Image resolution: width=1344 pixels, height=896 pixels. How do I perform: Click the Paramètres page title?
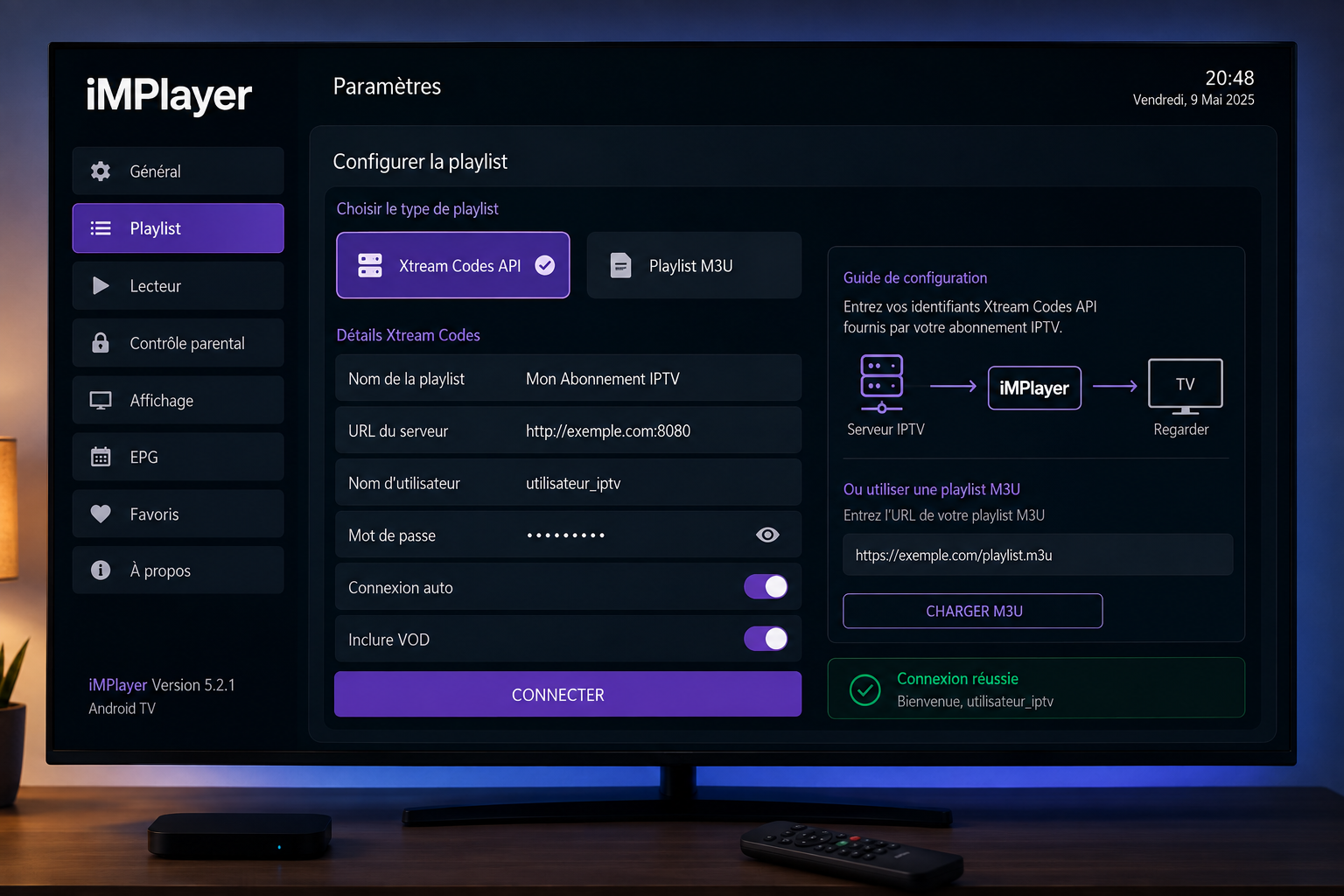click(x=387, y=87)
